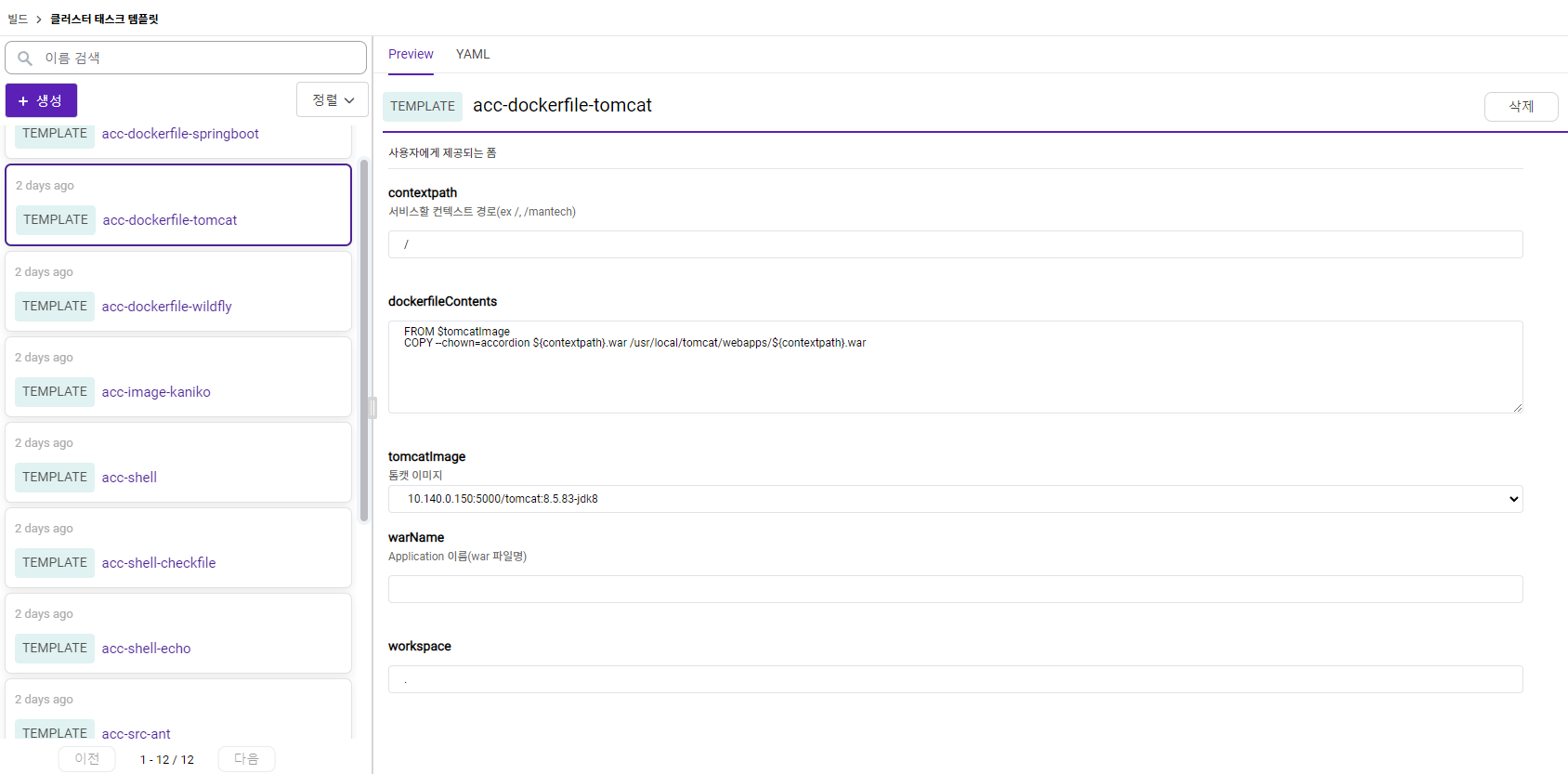Click the 2 days ago text on acc-shell card
1568x774 pixels.
(x=44, y=443)
